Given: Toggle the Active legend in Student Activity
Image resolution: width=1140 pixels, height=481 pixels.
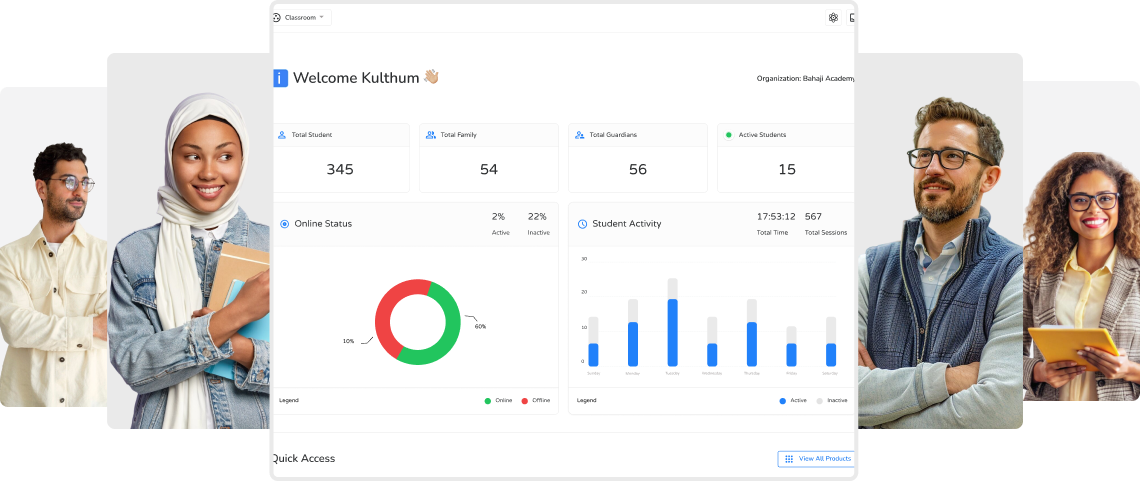Looking at the screenshot, I should [x=793, y=400].
